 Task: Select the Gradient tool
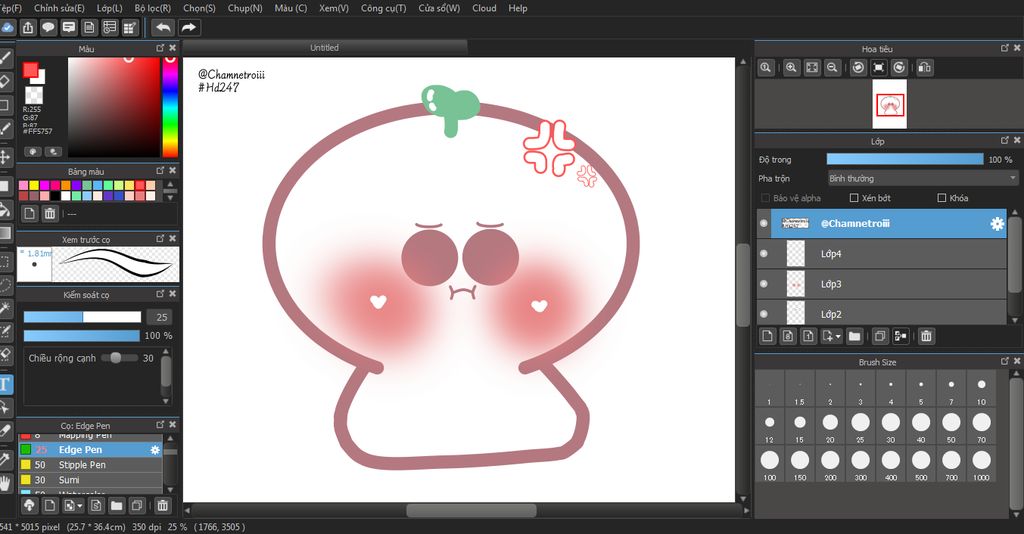(x=5, y=233)
